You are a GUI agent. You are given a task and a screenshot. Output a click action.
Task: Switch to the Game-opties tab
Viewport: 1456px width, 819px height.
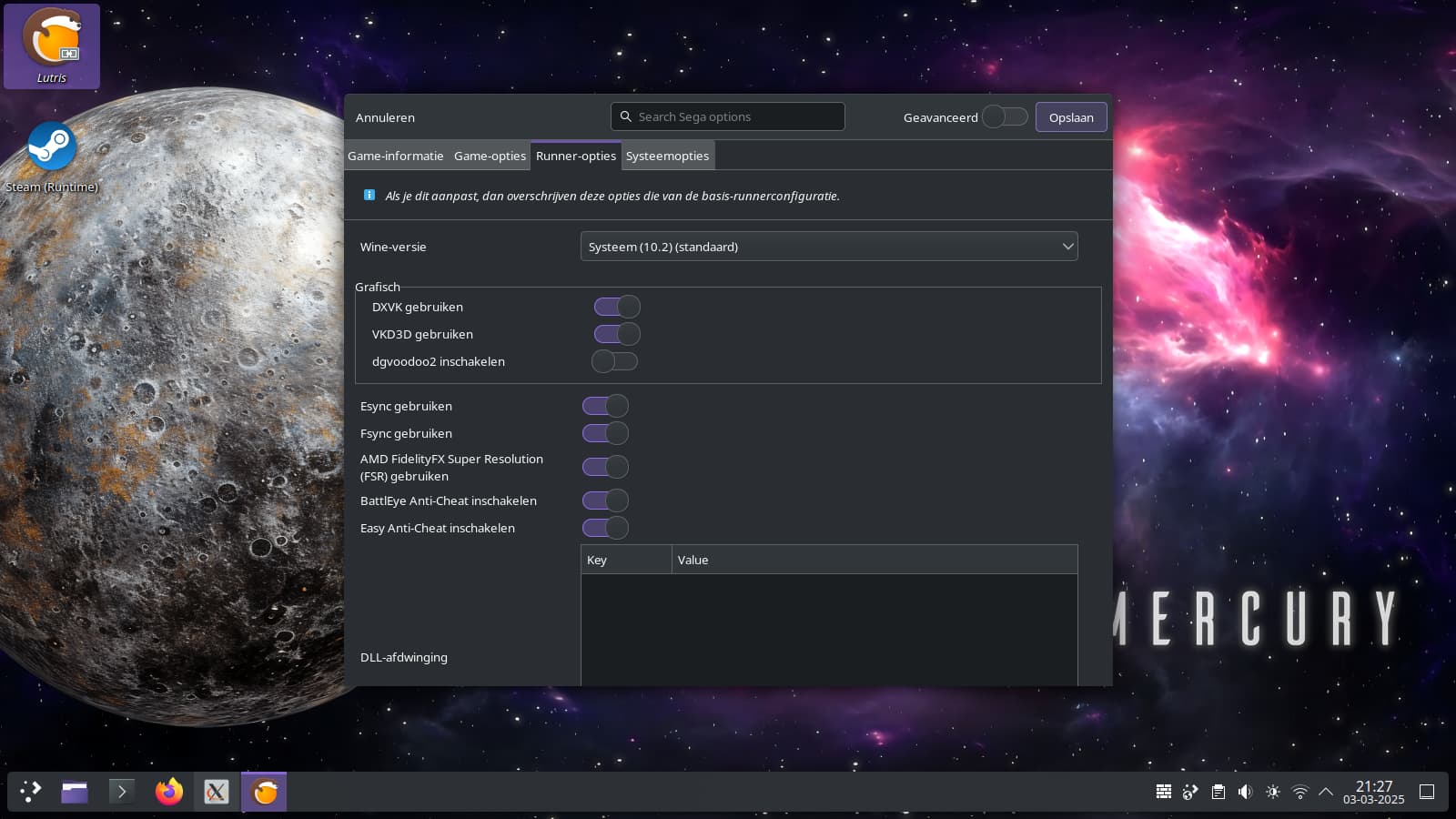490,156
